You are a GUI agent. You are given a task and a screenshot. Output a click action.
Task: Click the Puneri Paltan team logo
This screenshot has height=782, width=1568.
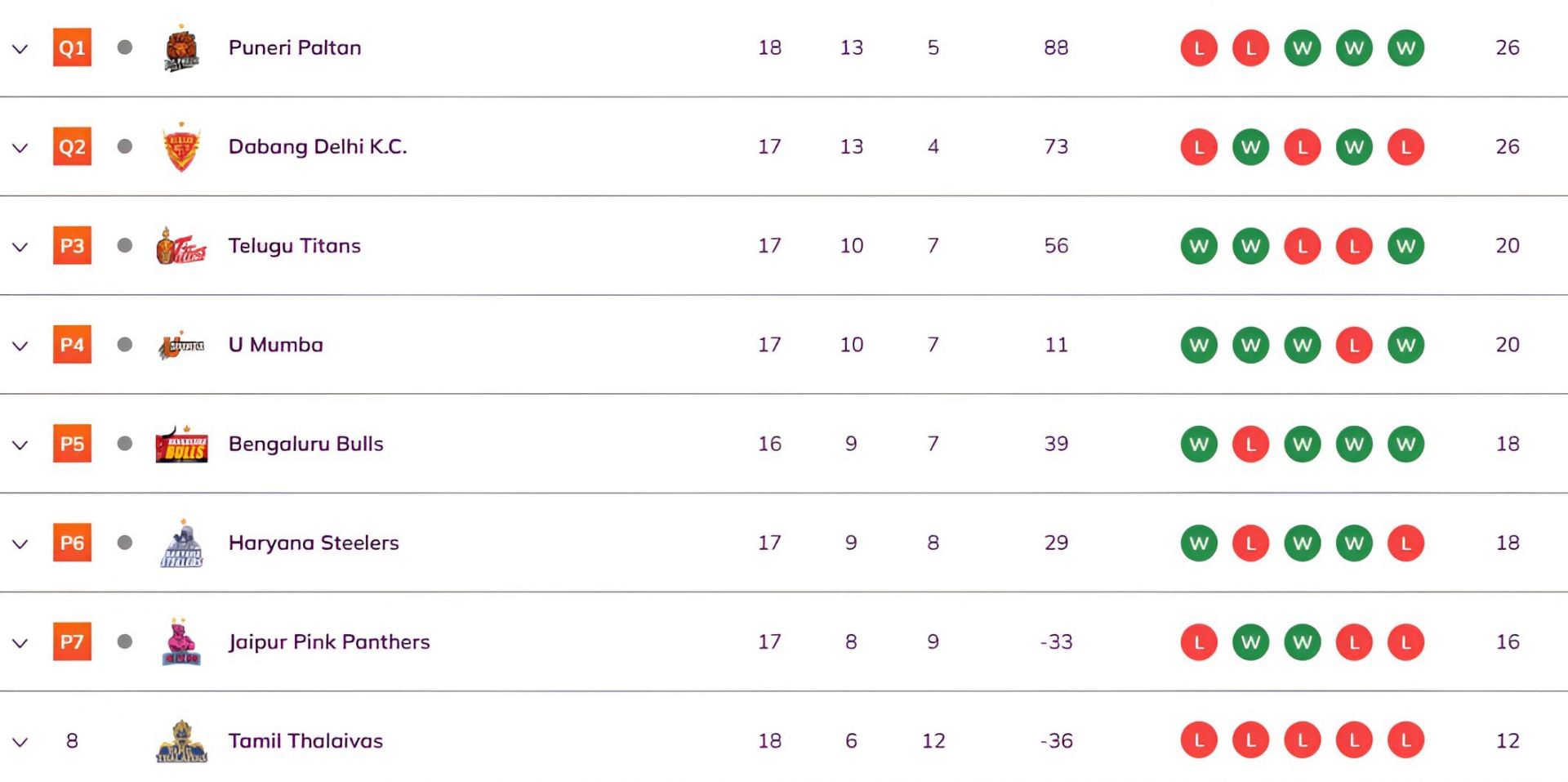point(181,49)
